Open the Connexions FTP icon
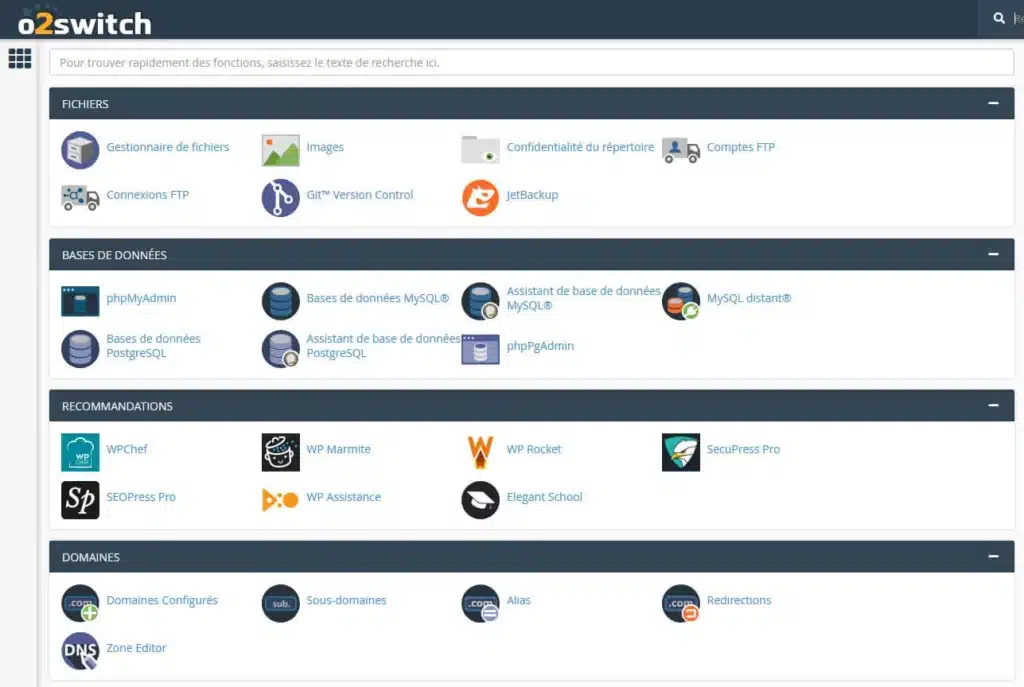 point(80,198)
